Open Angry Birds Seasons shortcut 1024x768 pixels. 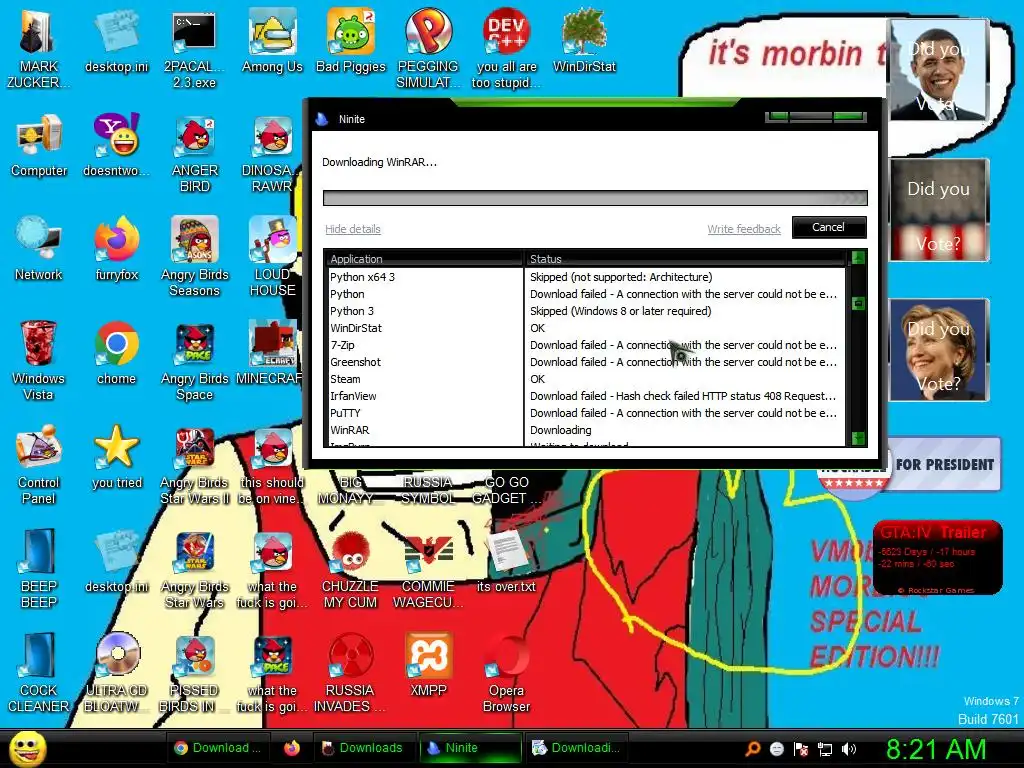tap(195, 257)
